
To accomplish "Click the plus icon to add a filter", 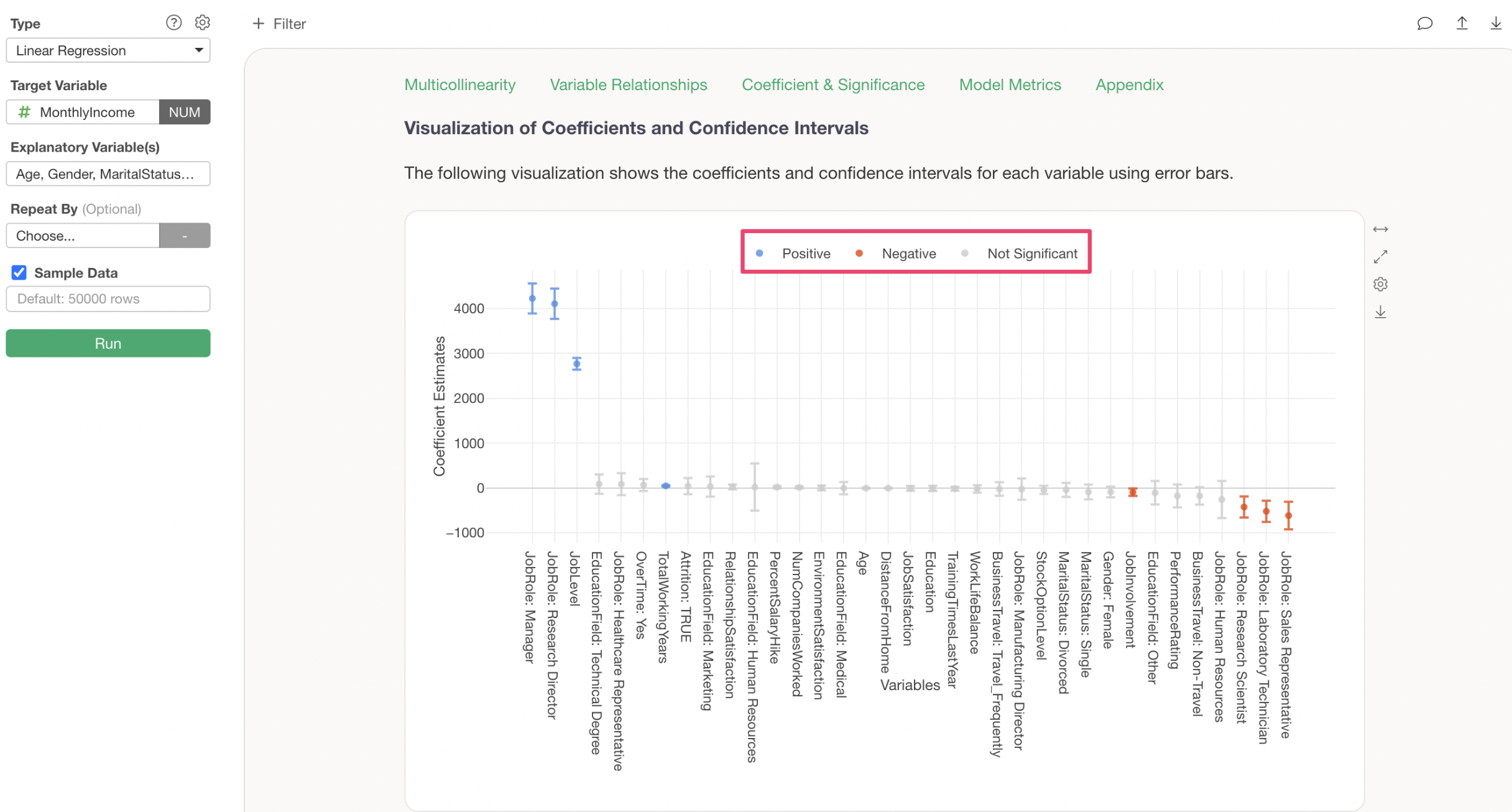I will (x=258, y=24).
